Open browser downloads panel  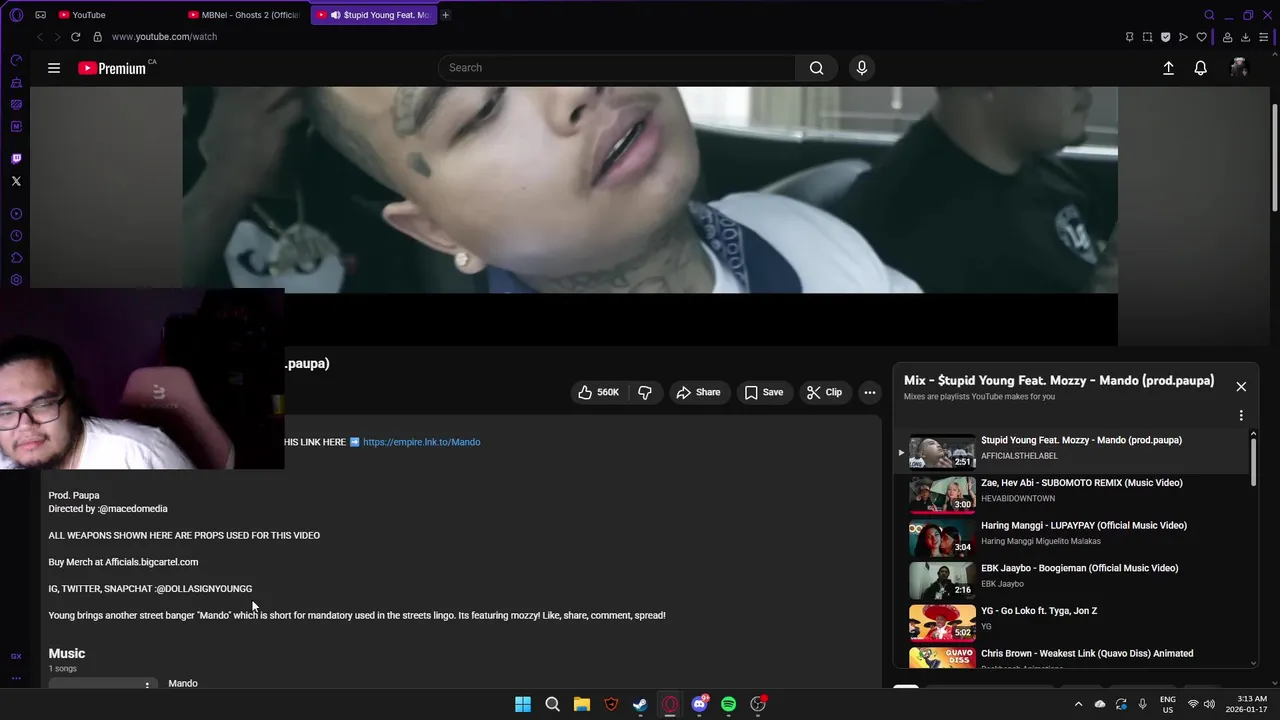tap(1245, 37)
